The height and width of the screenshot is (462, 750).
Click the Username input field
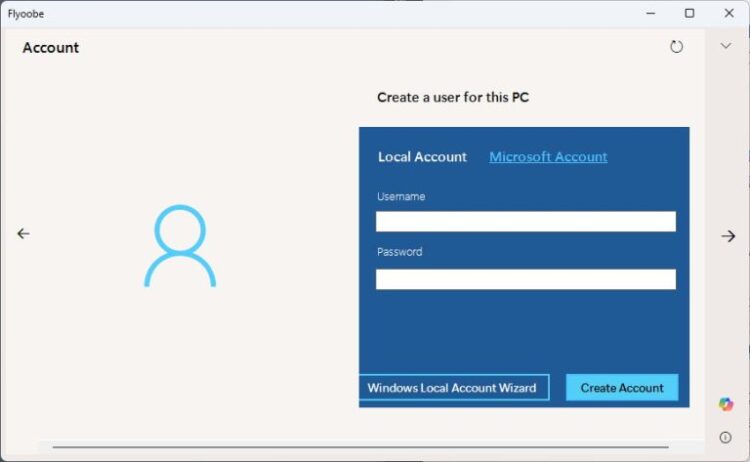point(525,221)
